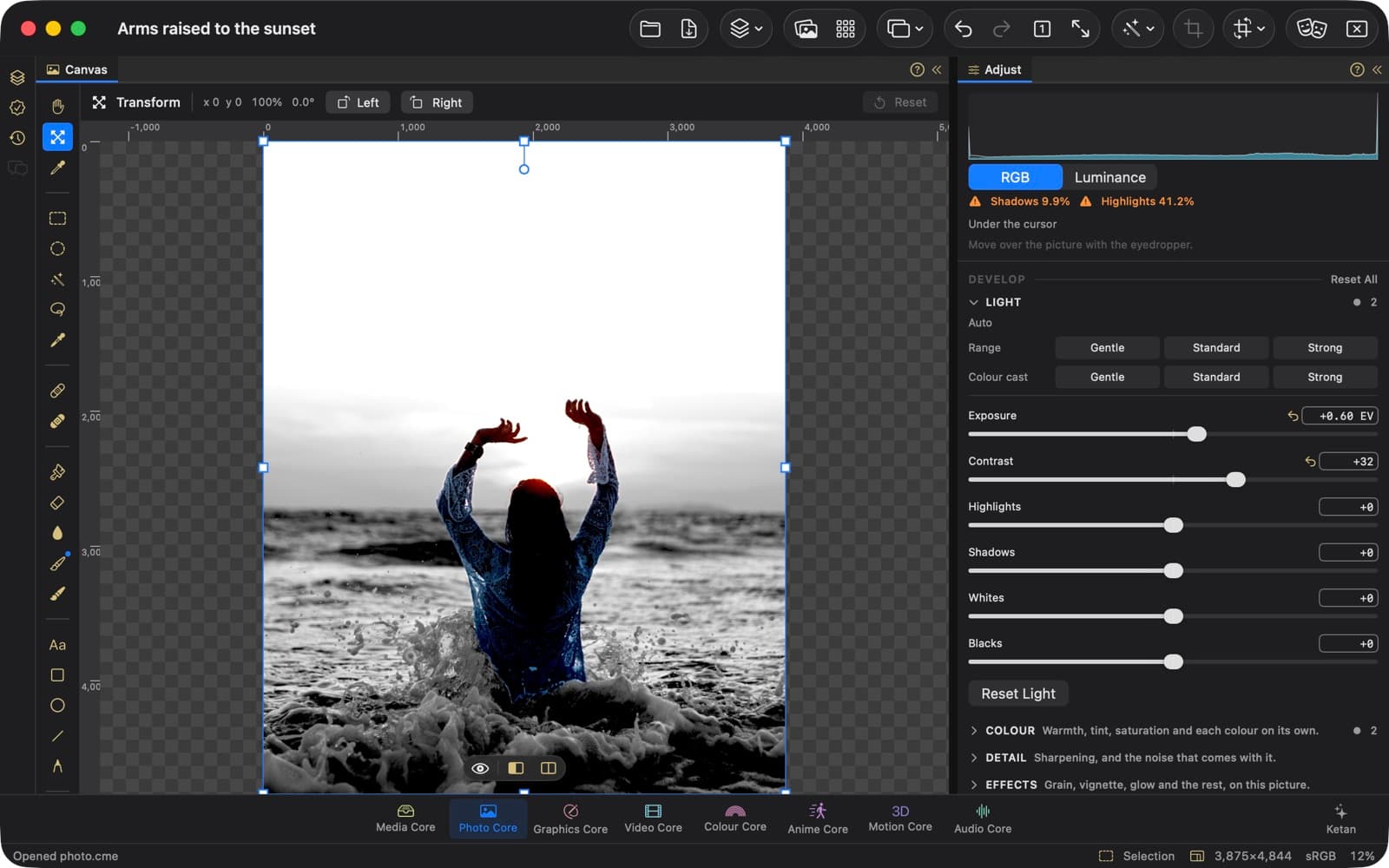The image size is (1389, 868).
Task: Switch histogram to RGB mode
Action: pos(1015,177)
